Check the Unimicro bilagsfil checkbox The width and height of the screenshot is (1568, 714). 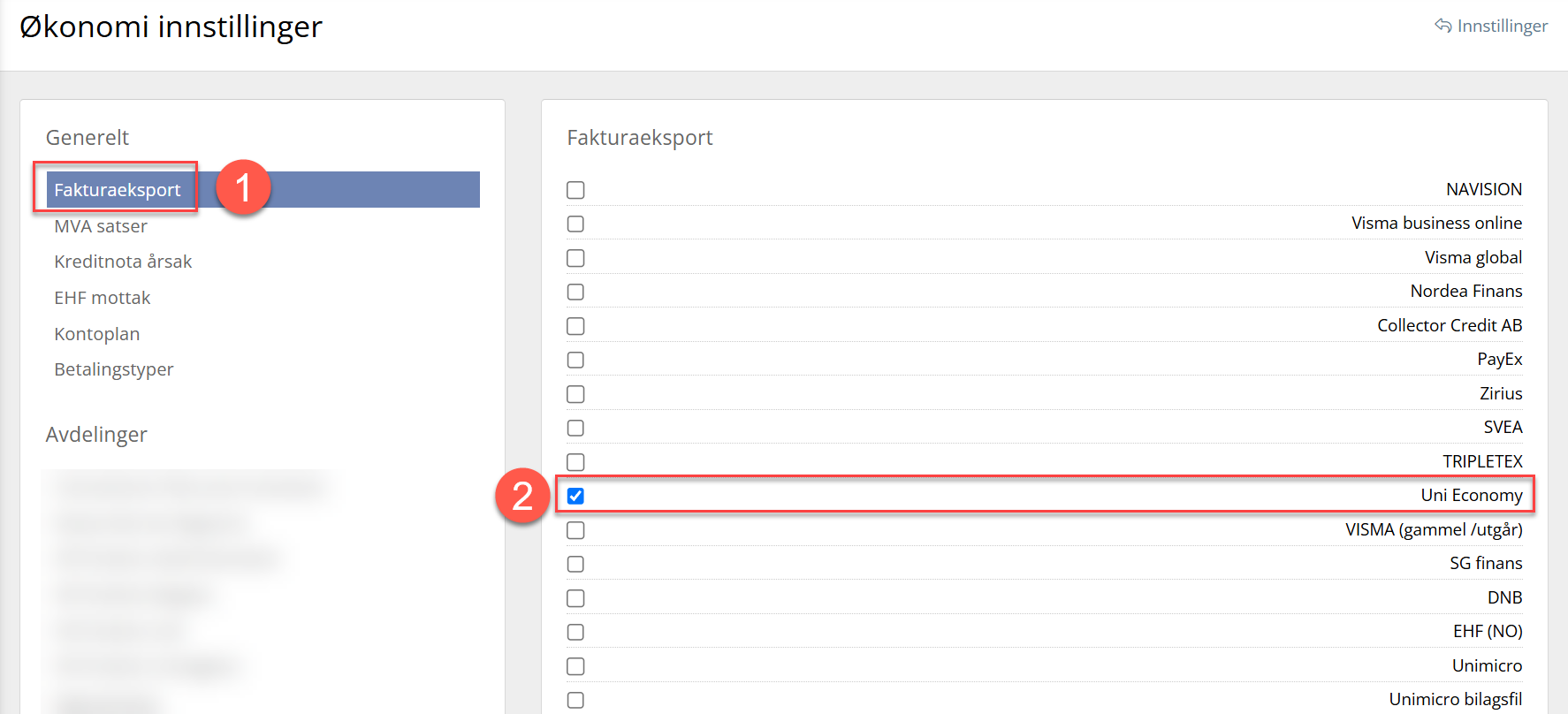(x=575, y=700)
